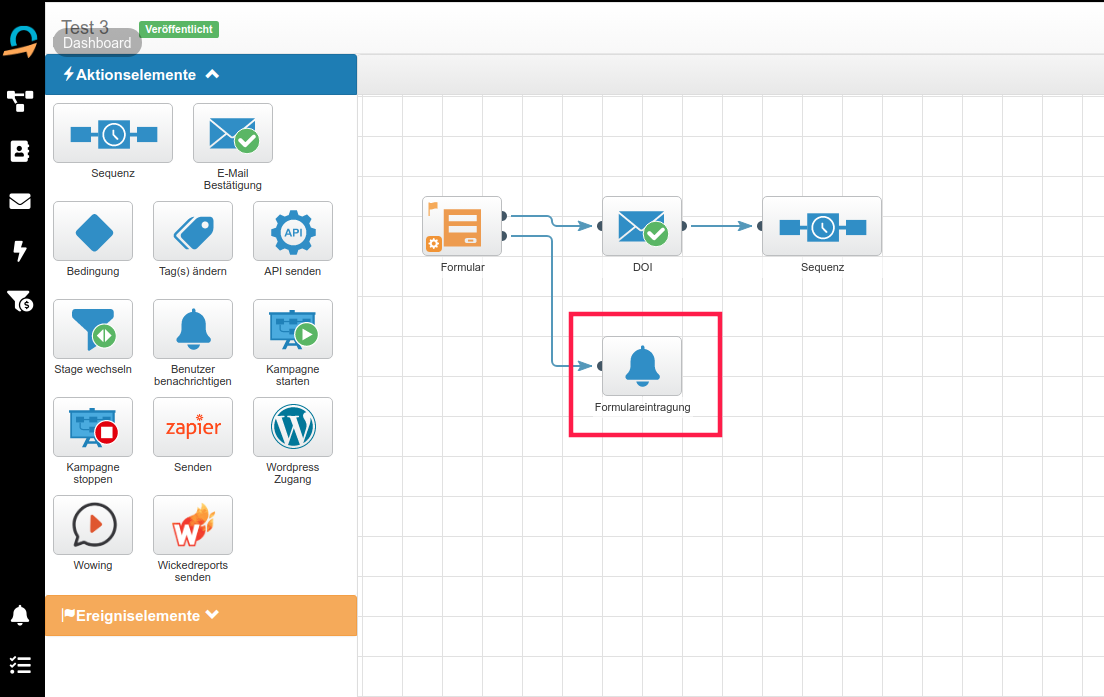Screen dimensions: 1104x697
Task: Click the Veröffentlicht status badge
Action: [x=179, y=29]
